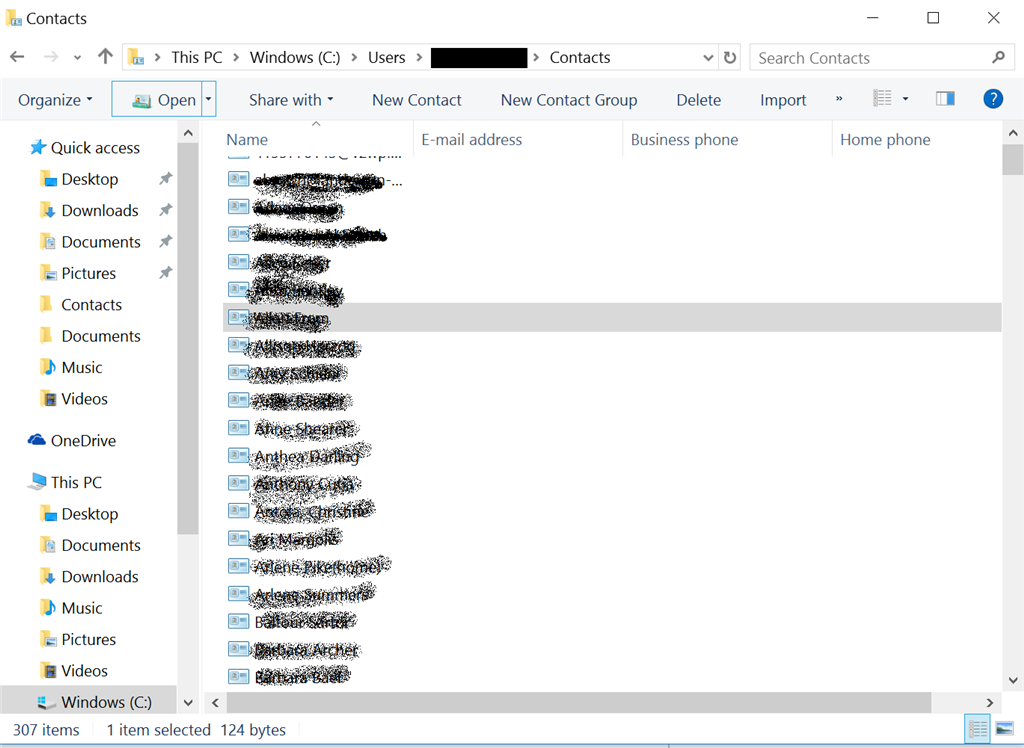Expand the Open button dropdown arrow
The width and height of the screenshot is (1024, 748).
point(208,99)
